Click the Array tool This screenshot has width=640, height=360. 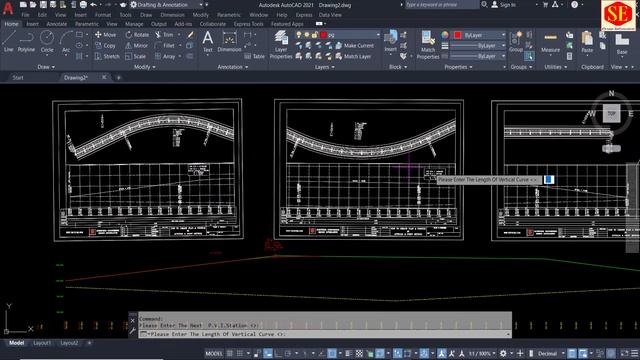click(x=165, y=56)
